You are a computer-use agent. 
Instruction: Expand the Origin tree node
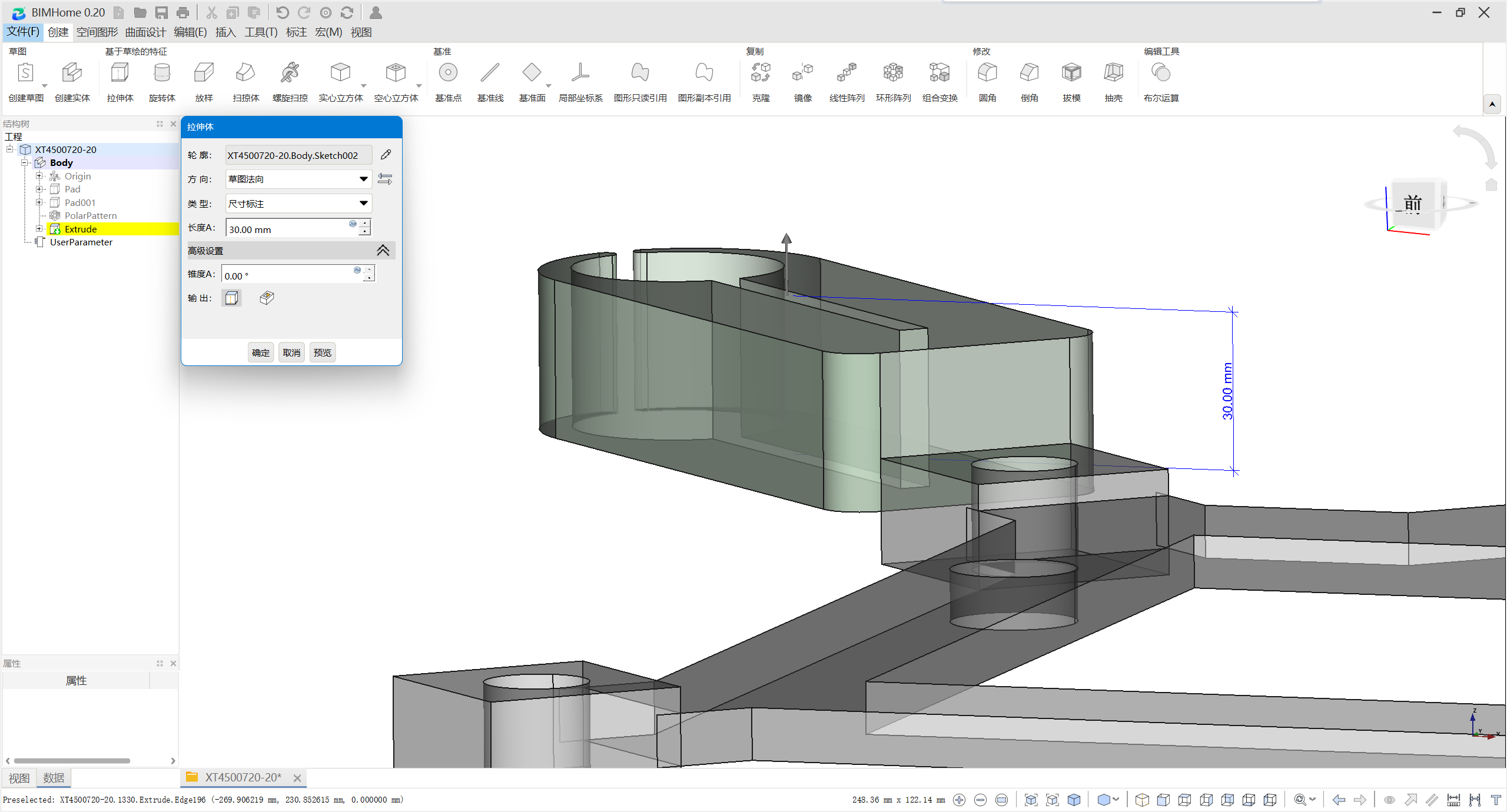[39, 176]
